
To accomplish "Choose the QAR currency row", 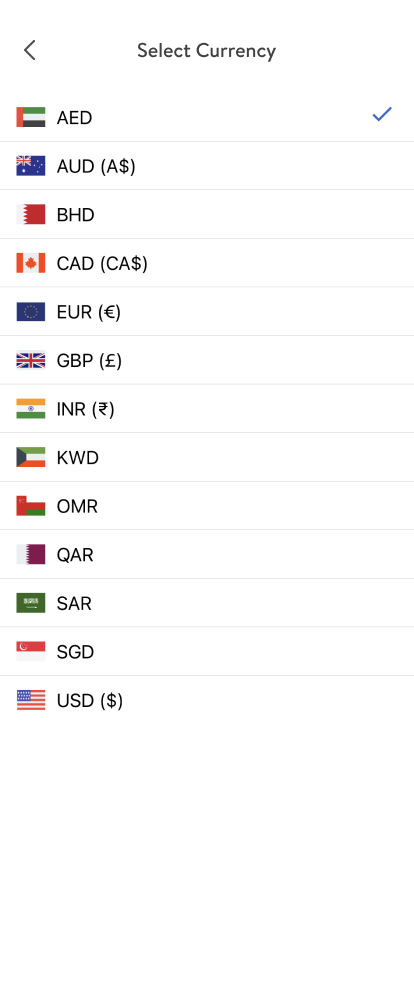I will tap(207, 555).
